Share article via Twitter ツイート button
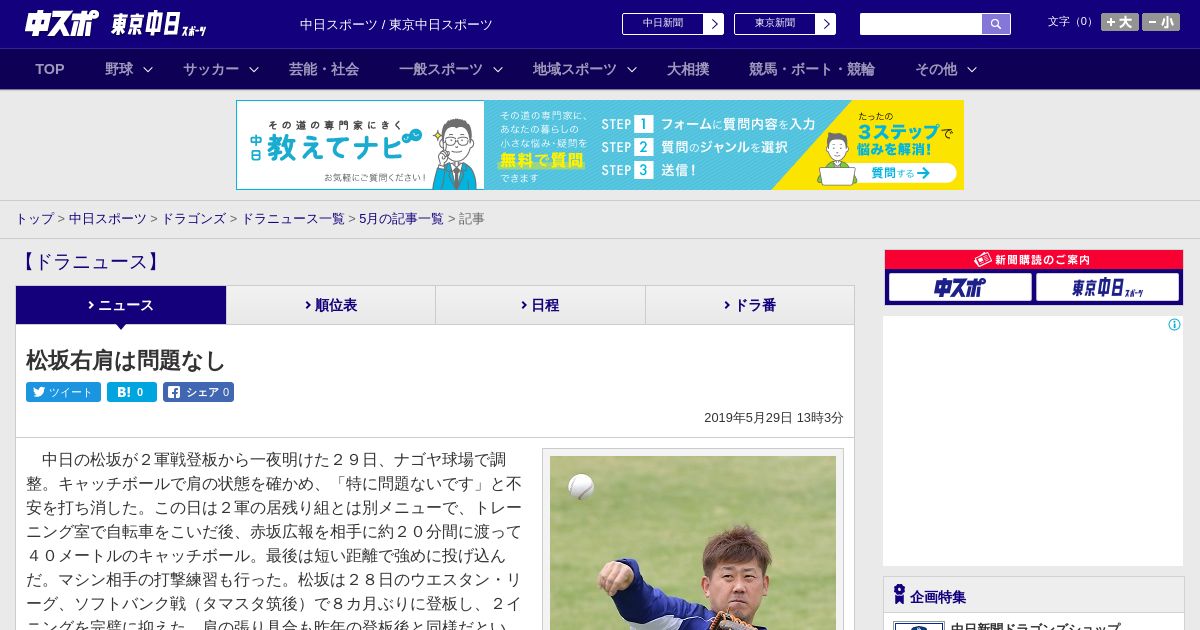This screenshot has width=1200, height=630. click(x=63, y=392)
